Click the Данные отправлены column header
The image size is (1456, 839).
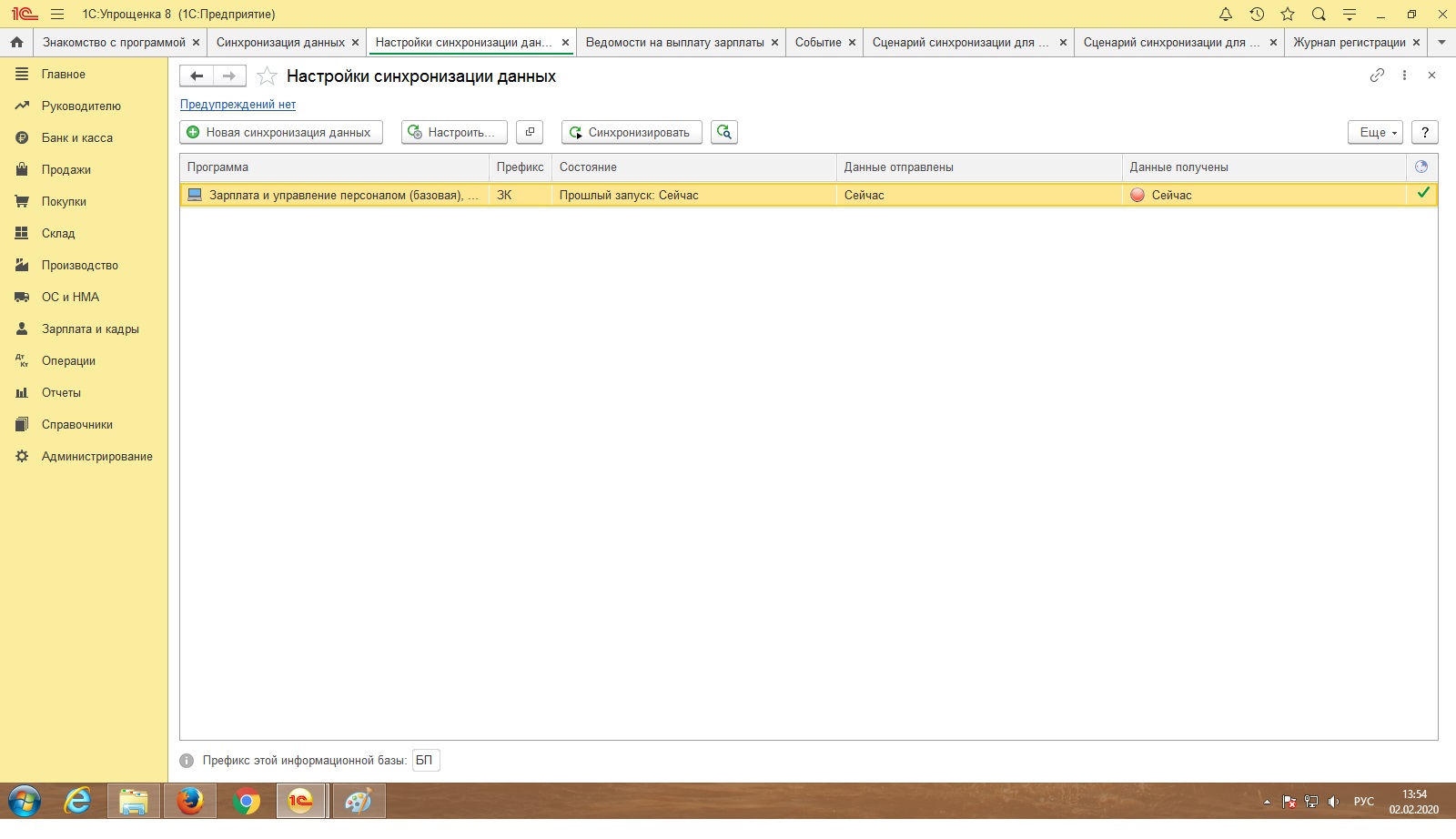tap(979, 167)
